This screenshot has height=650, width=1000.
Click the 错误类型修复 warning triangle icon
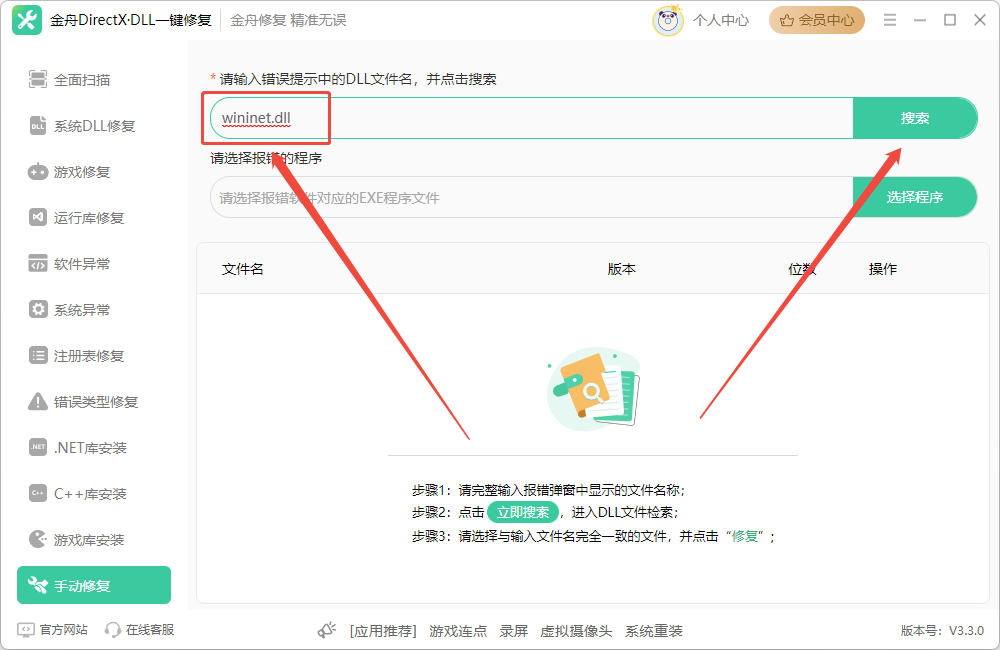(38, 401)
